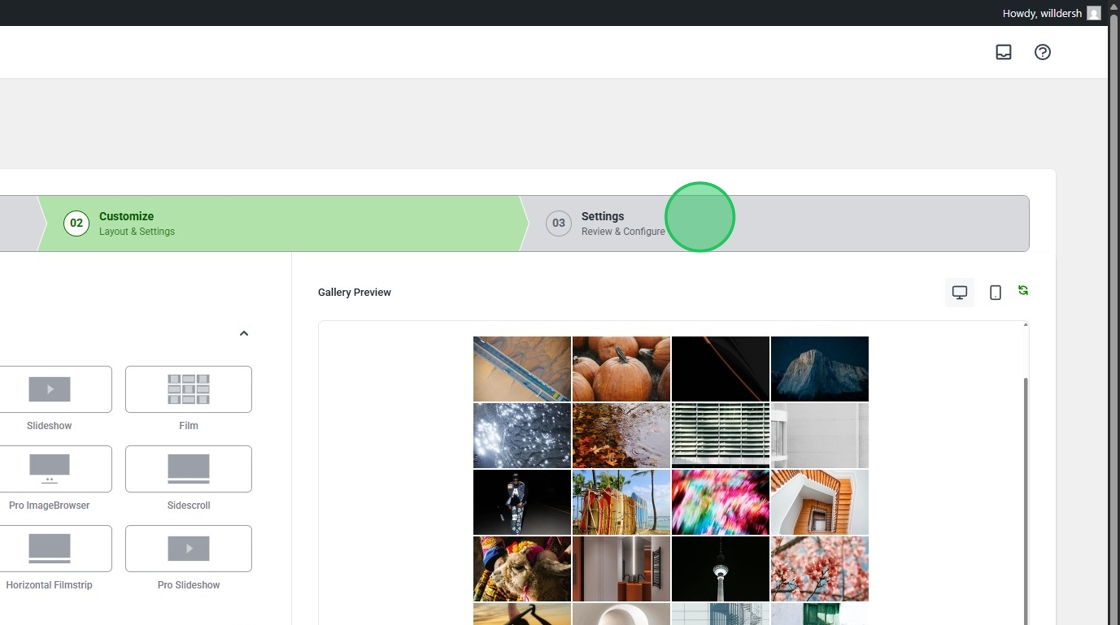1120x625 pixels.
Task: Click the gallery preview scrollbar
Action: click(x=1026, y=500)
